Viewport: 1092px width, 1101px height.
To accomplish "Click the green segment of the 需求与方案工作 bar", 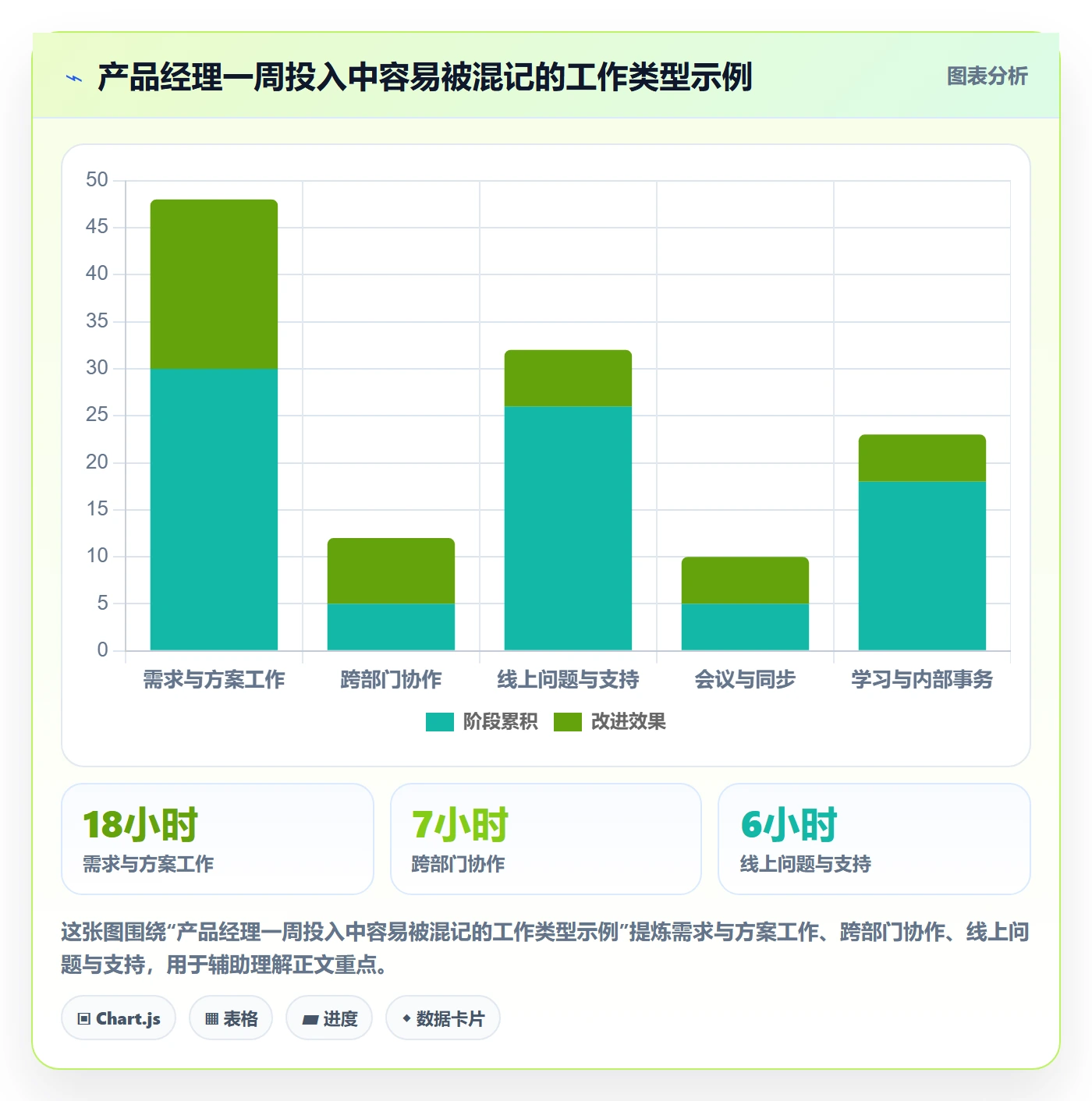I will (214, 284).
